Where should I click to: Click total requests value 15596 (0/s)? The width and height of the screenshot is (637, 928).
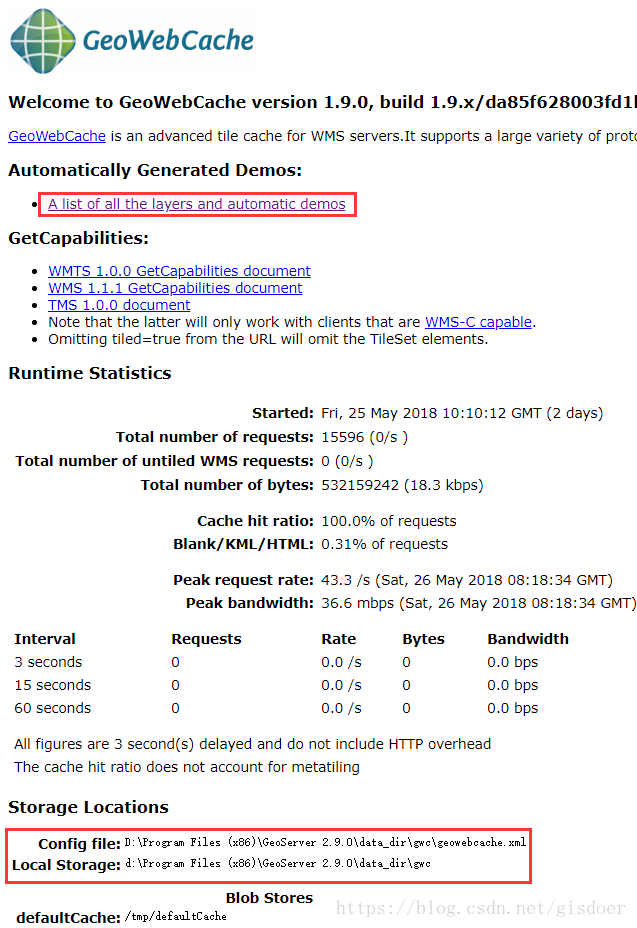(365, 437)
